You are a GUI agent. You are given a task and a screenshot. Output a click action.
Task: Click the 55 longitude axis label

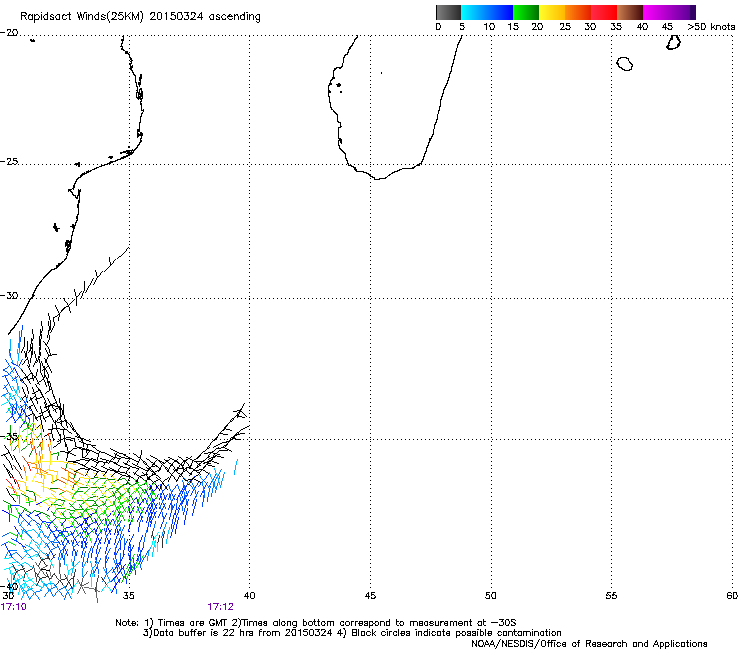(x=611, y=596)
